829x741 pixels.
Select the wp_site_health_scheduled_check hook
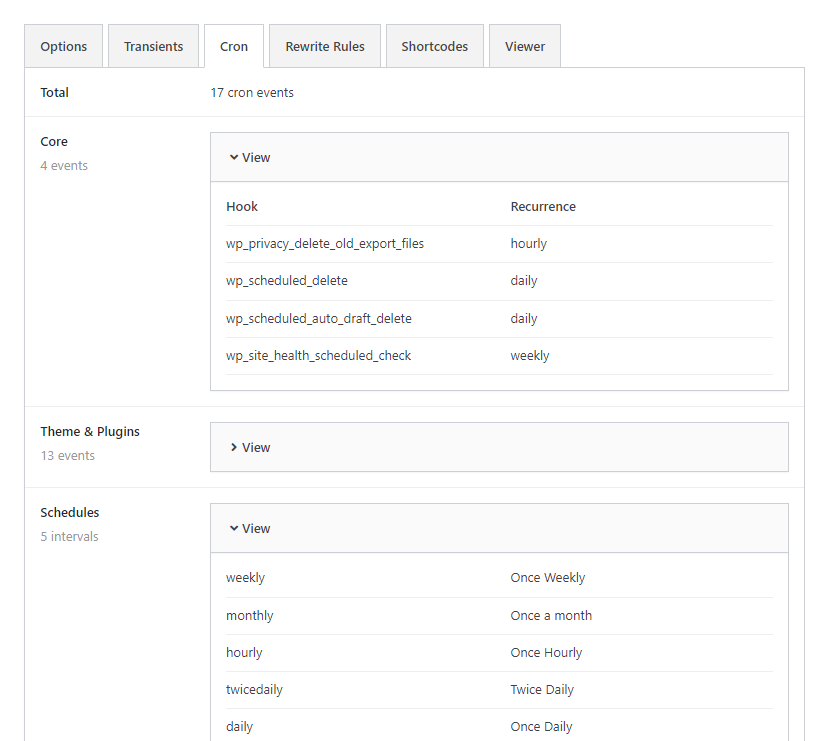(x=319, y=356)
